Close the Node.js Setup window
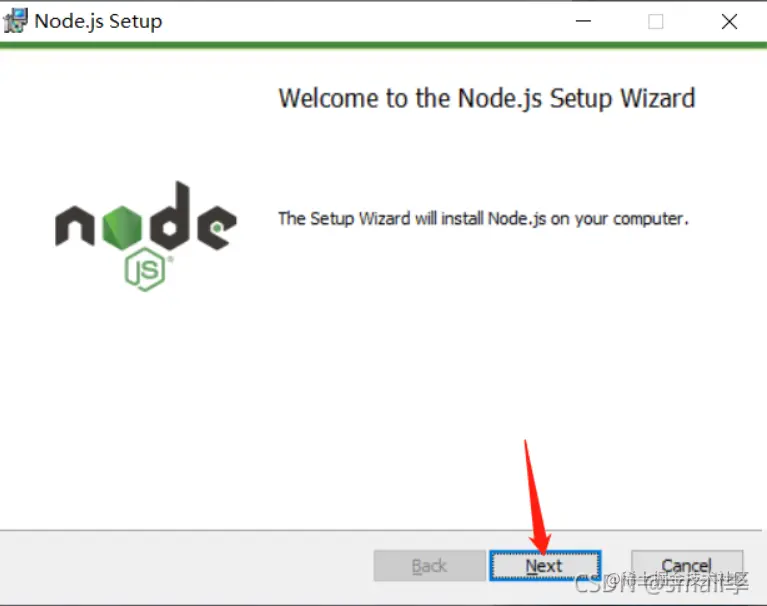The height and width of the screenshot is (606, 767). pyautogui.click(x=729, y=22)
